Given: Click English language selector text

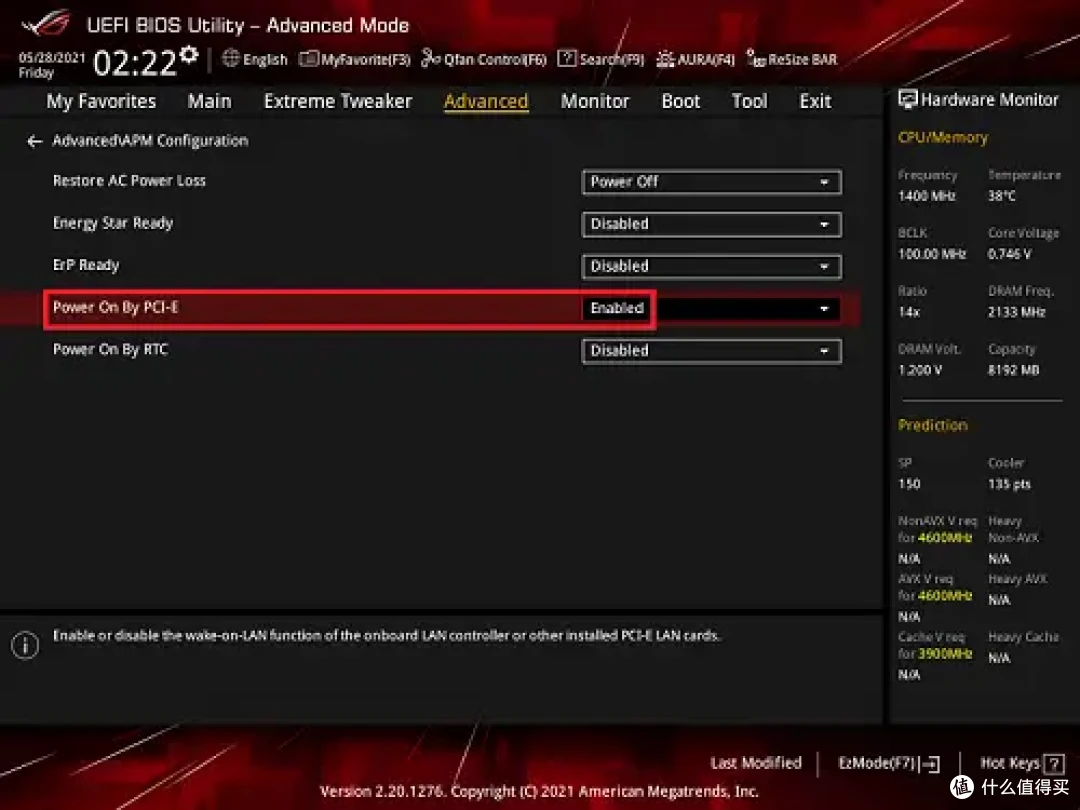Looking at the screenshot, I should [265, 60].
